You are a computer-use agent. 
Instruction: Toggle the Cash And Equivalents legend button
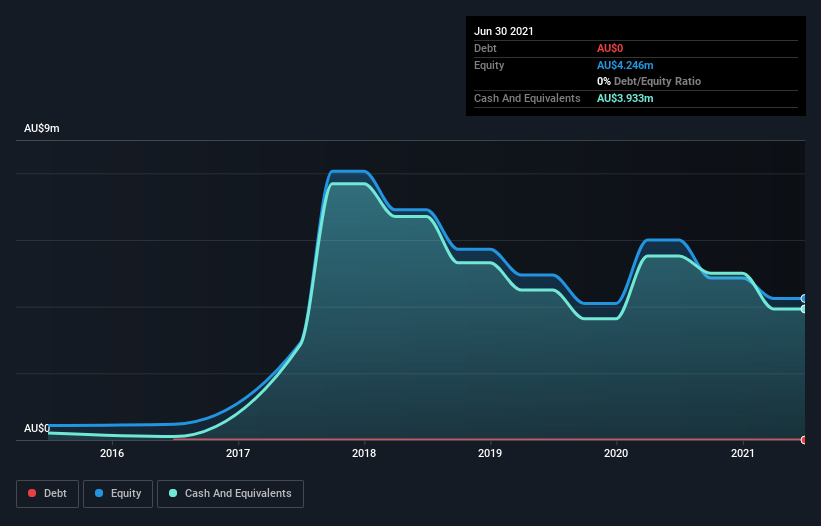230,494
